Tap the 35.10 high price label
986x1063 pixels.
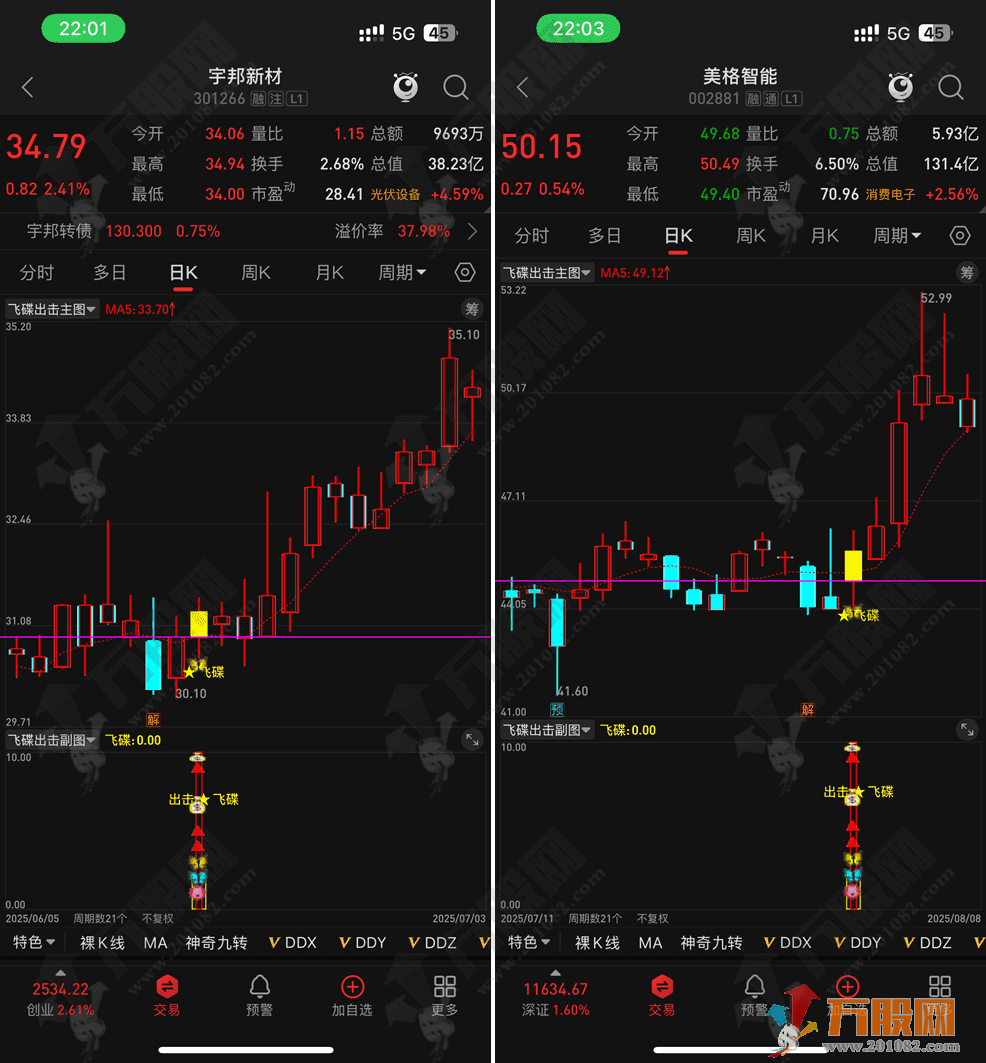pos(465,335)
